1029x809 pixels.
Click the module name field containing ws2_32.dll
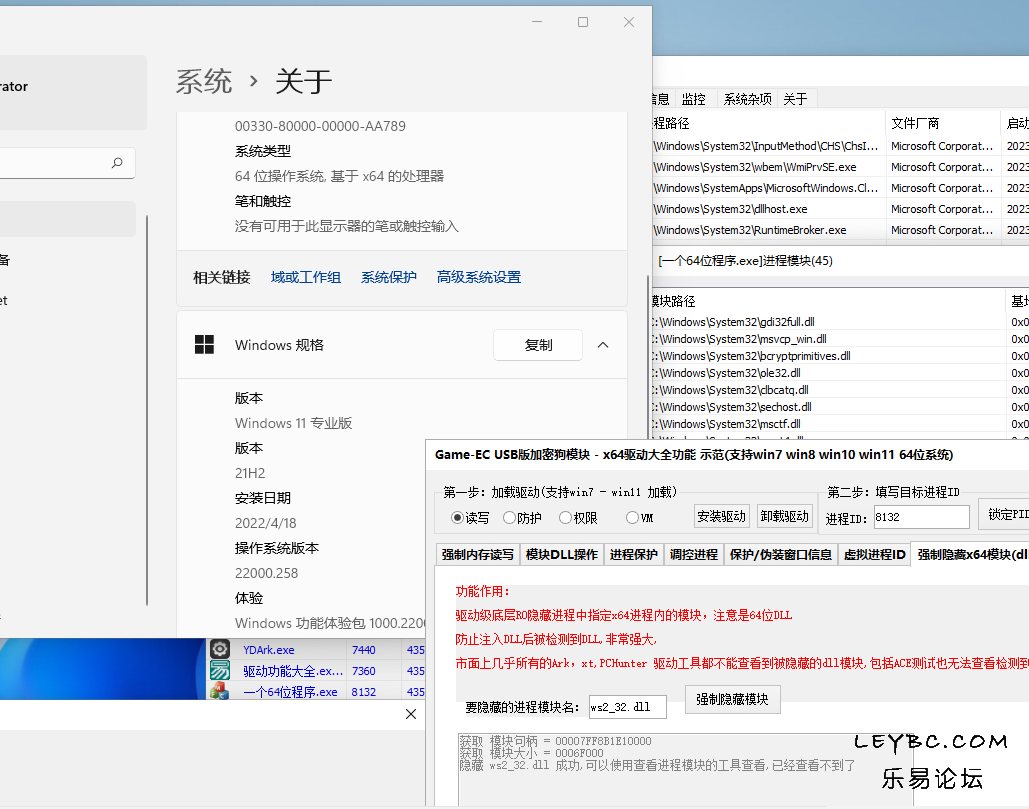627,707
